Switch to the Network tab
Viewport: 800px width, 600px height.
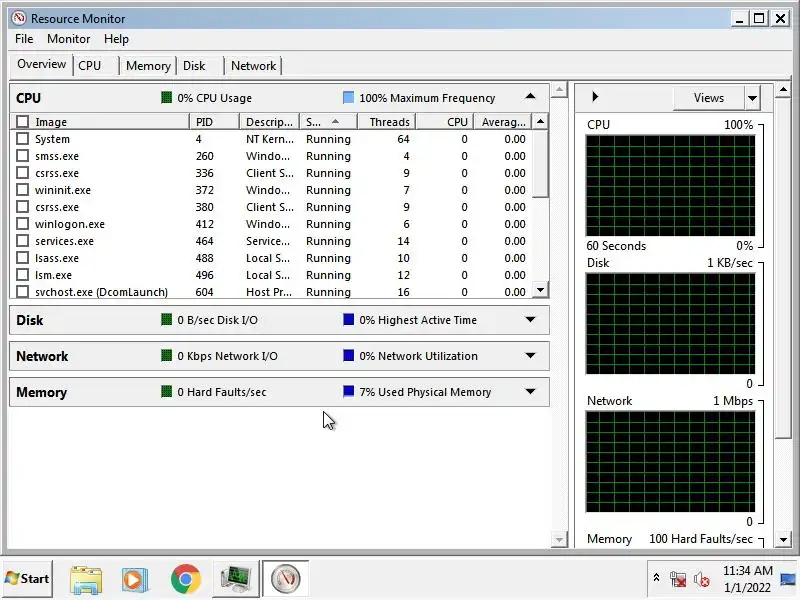[254, 65]
